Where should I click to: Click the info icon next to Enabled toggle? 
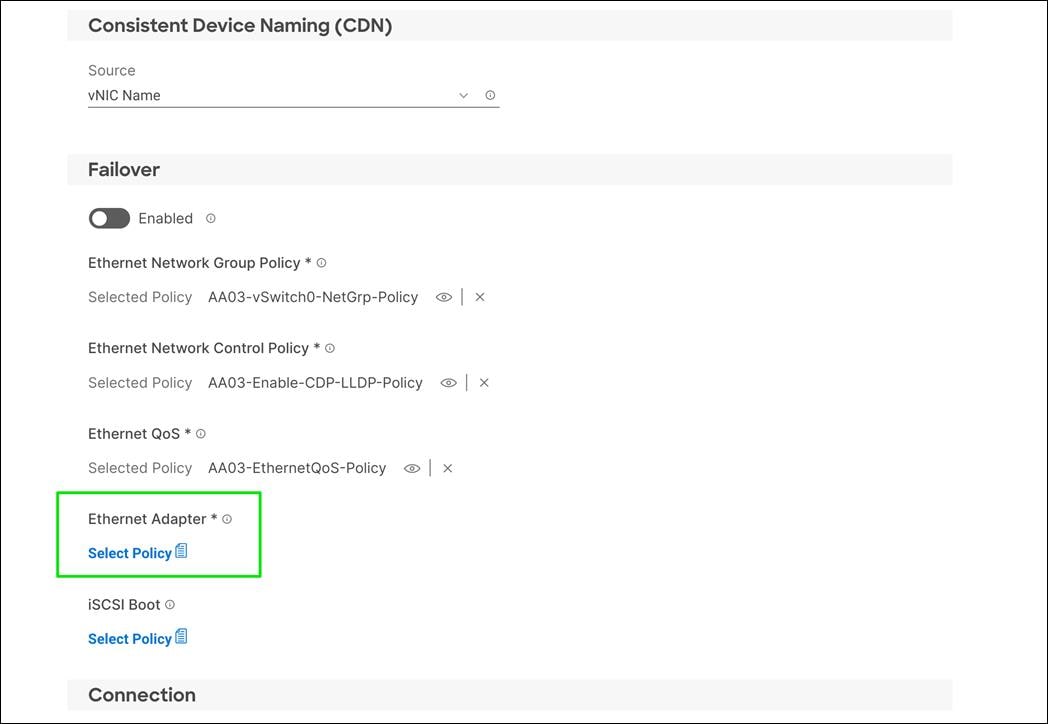point(210,218)
